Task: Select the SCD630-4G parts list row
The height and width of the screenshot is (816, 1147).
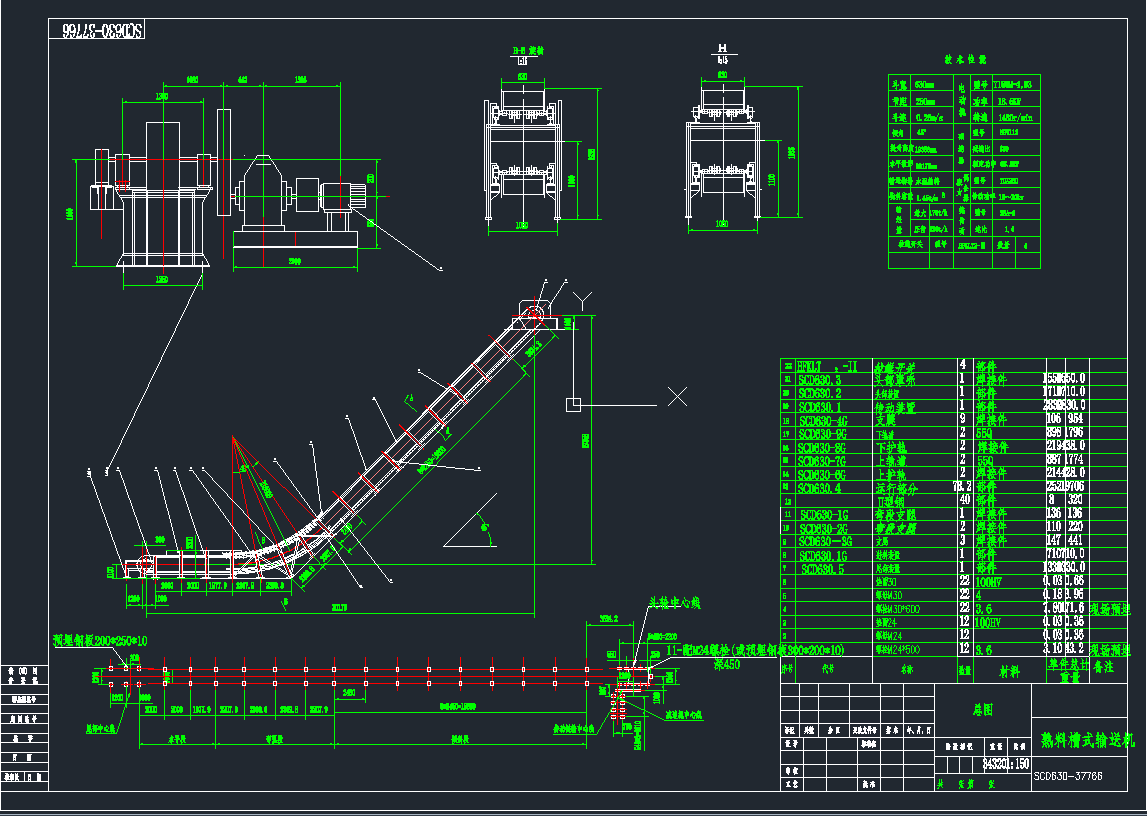Action: 822,421
